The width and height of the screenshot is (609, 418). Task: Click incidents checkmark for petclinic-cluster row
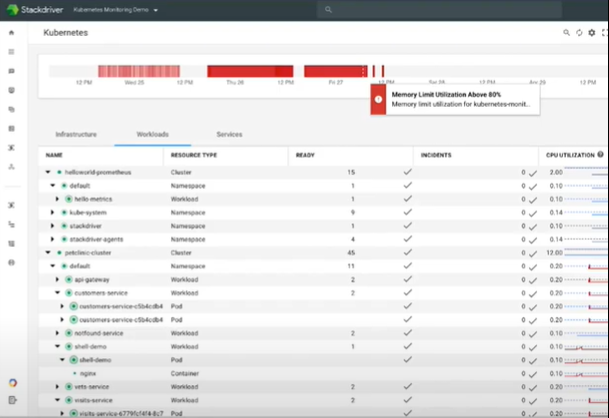[533, 254]
